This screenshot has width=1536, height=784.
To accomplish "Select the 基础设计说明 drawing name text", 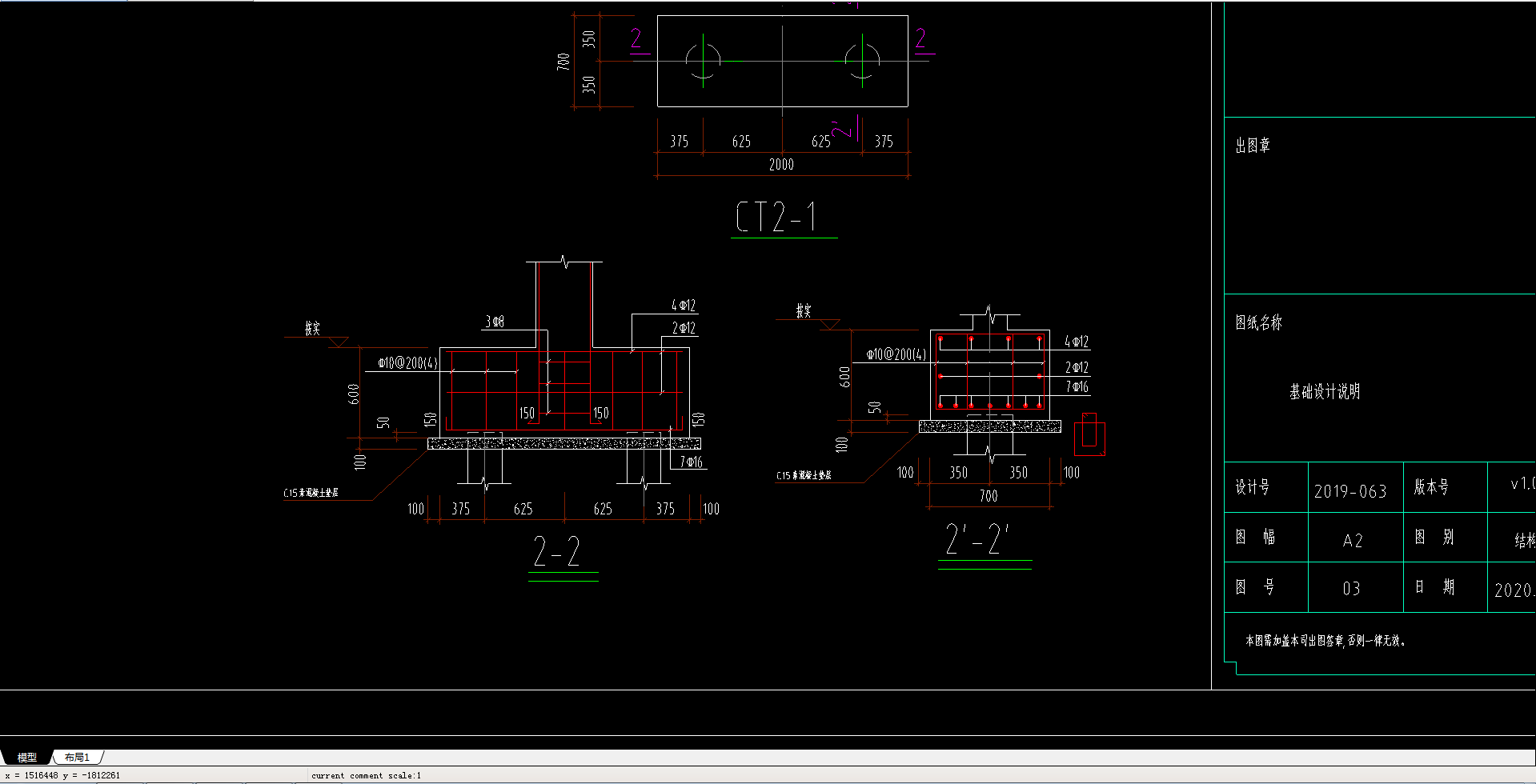I will point(1325,391).
